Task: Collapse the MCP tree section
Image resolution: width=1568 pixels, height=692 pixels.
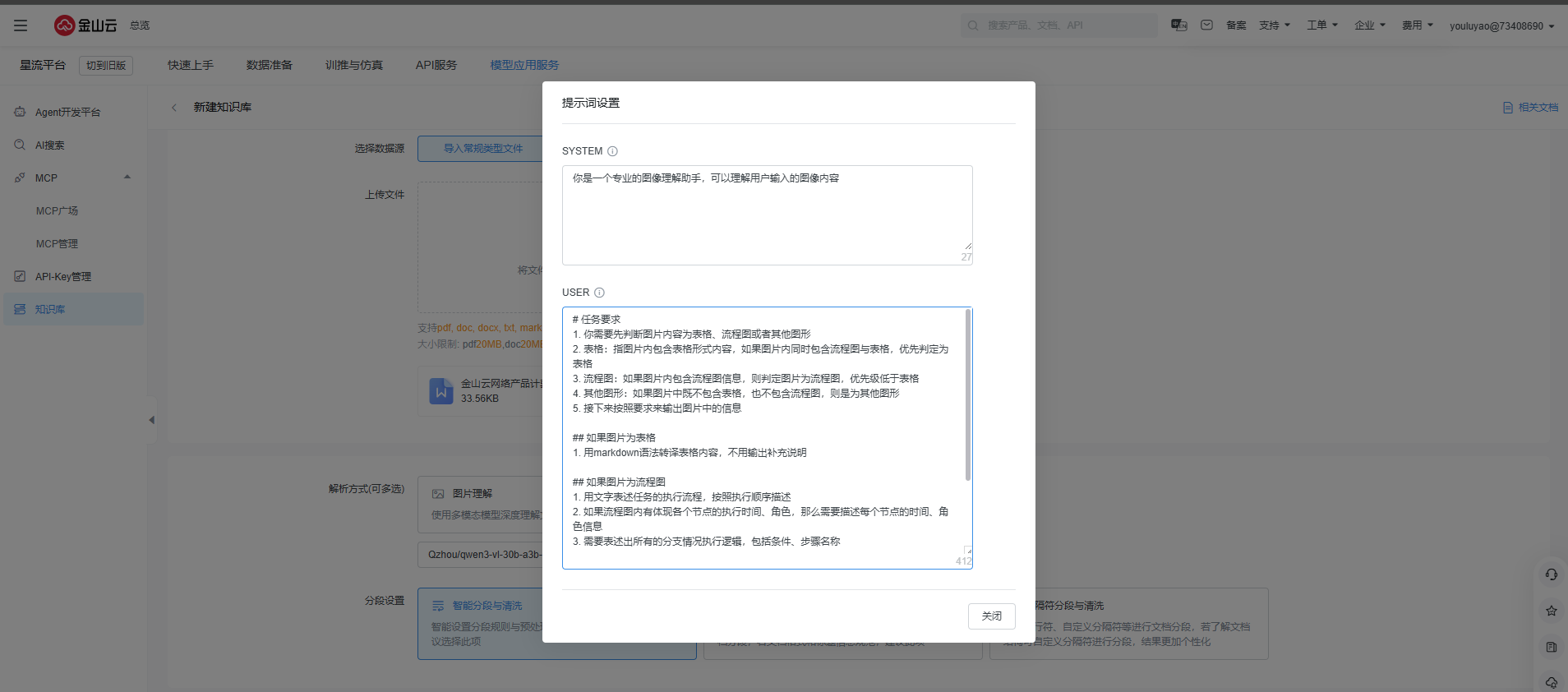Action: (127, 178)
